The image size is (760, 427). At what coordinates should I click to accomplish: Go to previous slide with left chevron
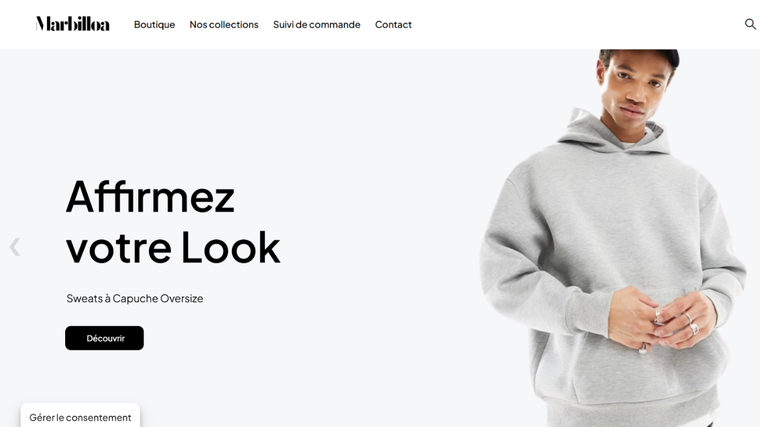point(15,247)
